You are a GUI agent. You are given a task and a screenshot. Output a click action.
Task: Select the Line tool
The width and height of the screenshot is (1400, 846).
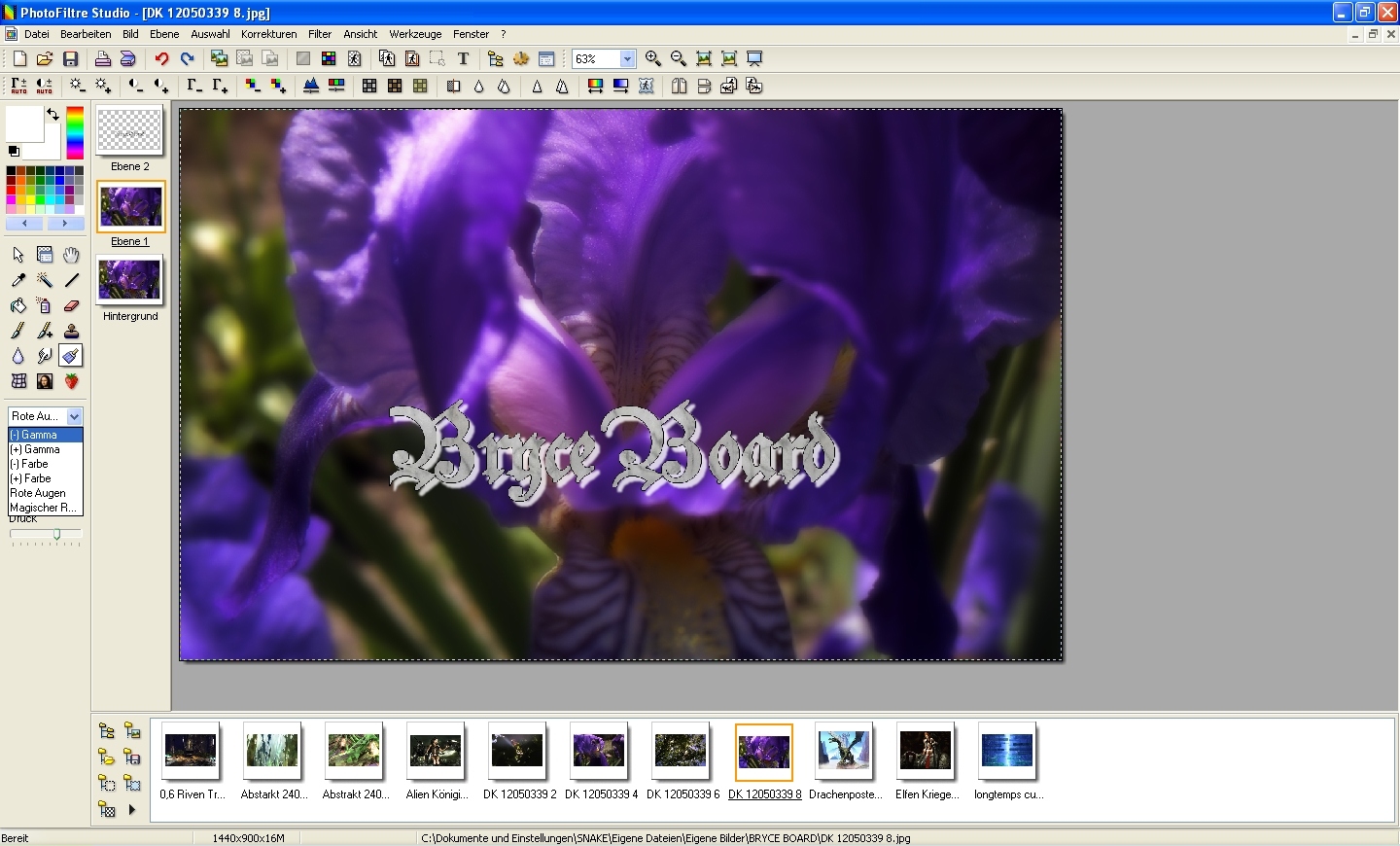click(71, 280)
